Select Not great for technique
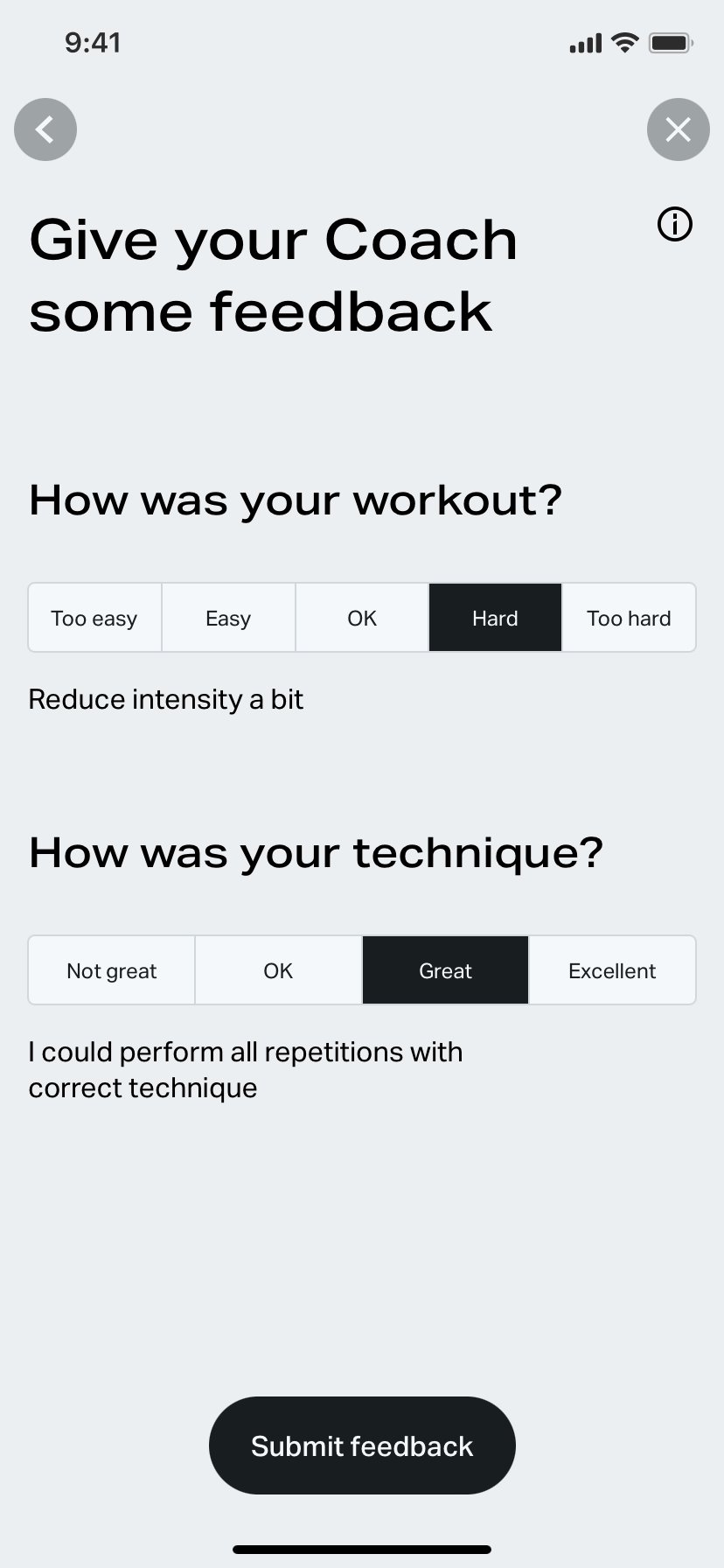 tap(111, 969)
